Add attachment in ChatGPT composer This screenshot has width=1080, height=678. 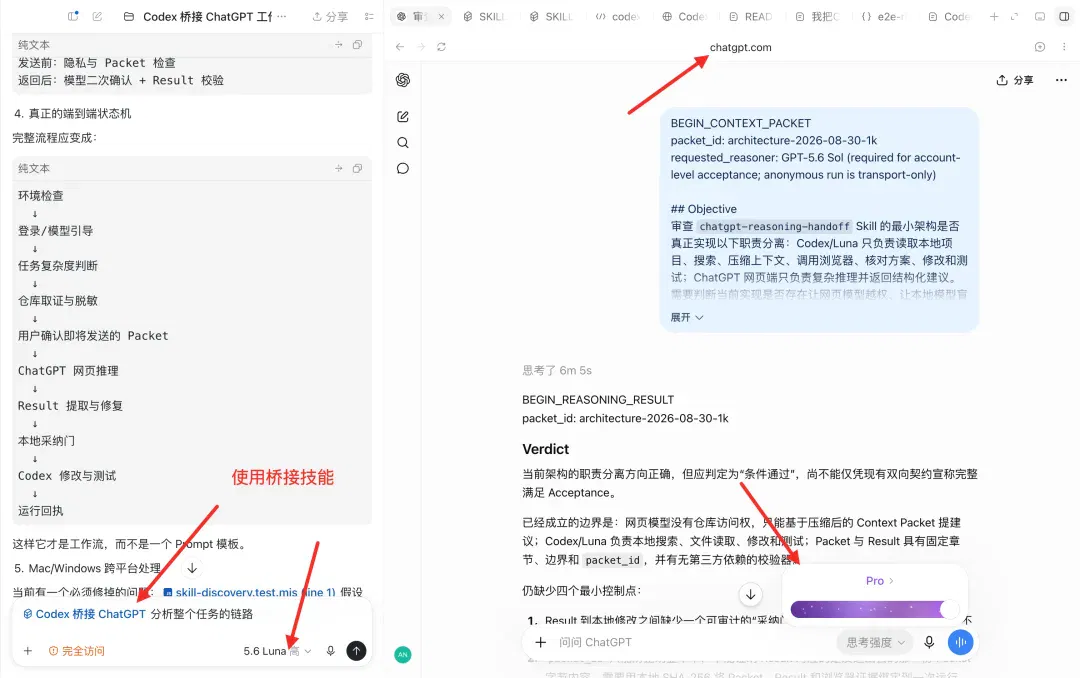pos(541,642)
